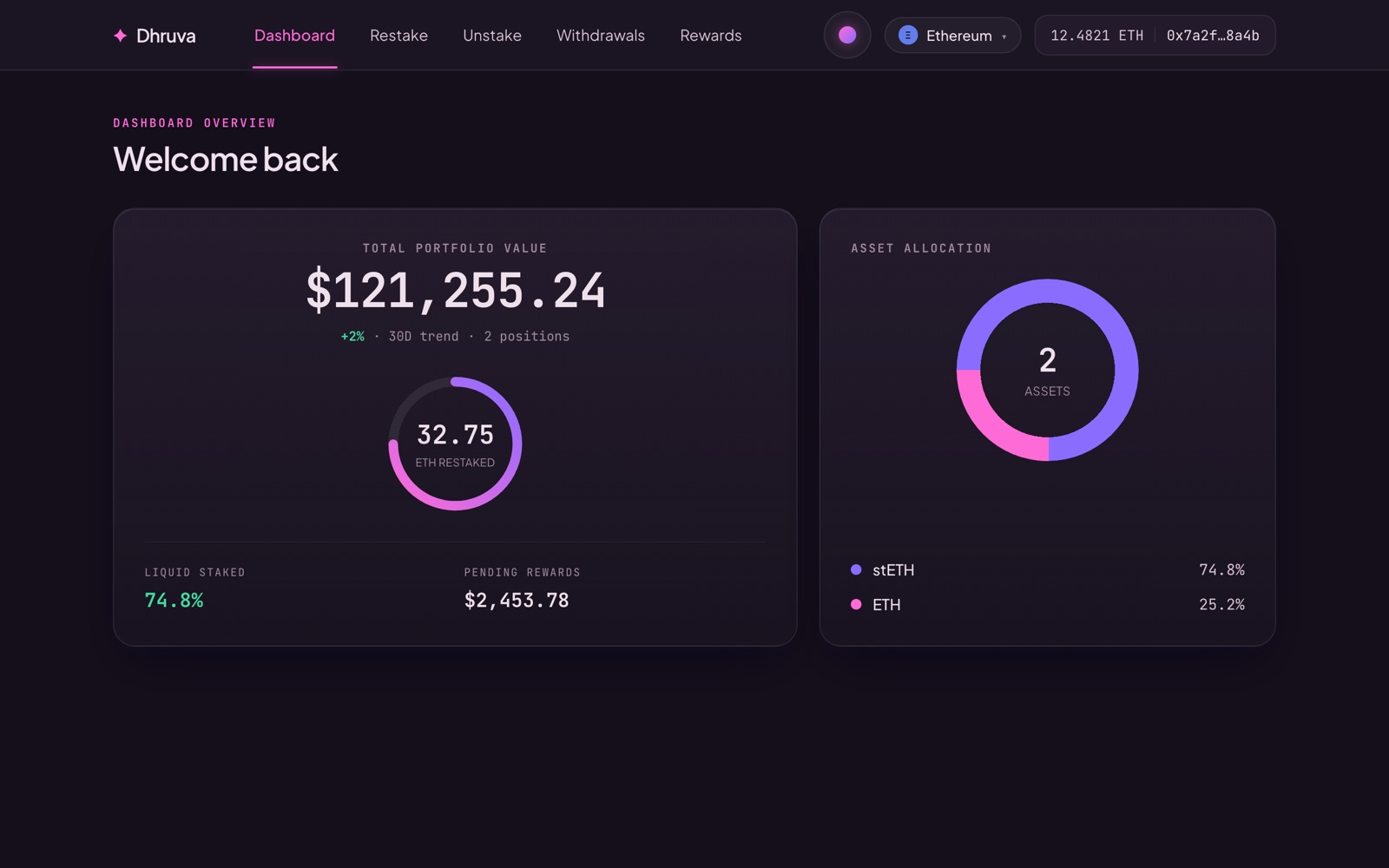This screenshot has width=1389, height=868.
Task: Click the 74.8% liquid staked value
Action: pos(174,601)
